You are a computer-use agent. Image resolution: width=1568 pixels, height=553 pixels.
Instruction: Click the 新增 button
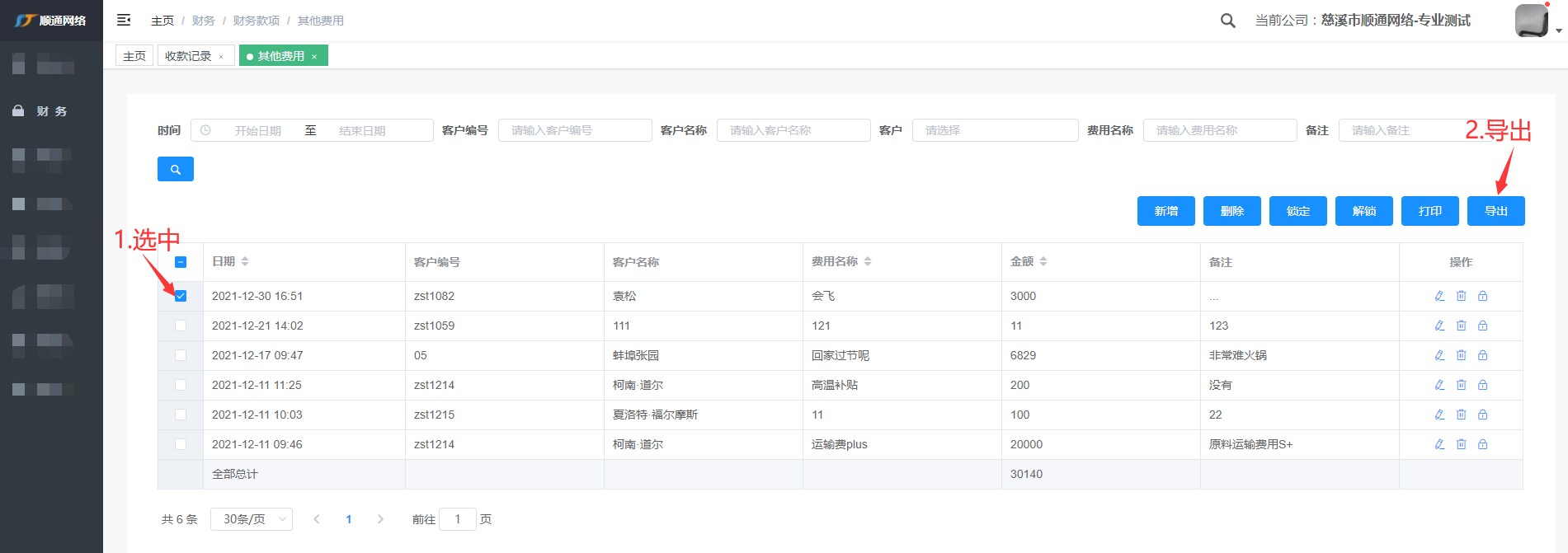click(1165, 211)
